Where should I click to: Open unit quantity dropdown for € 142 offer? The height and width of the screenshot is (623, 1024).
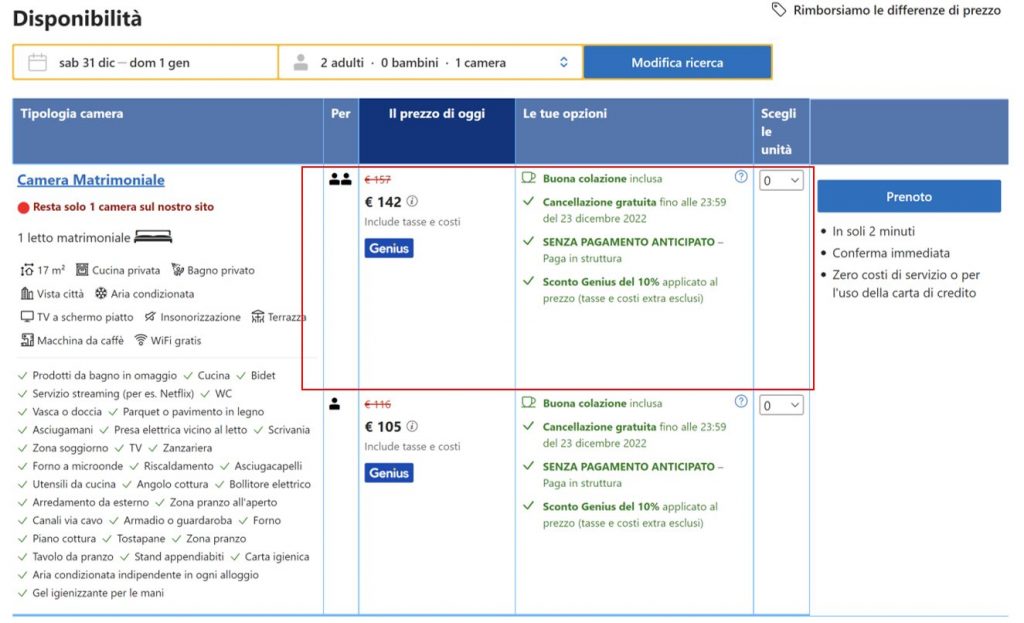[781, 181]
